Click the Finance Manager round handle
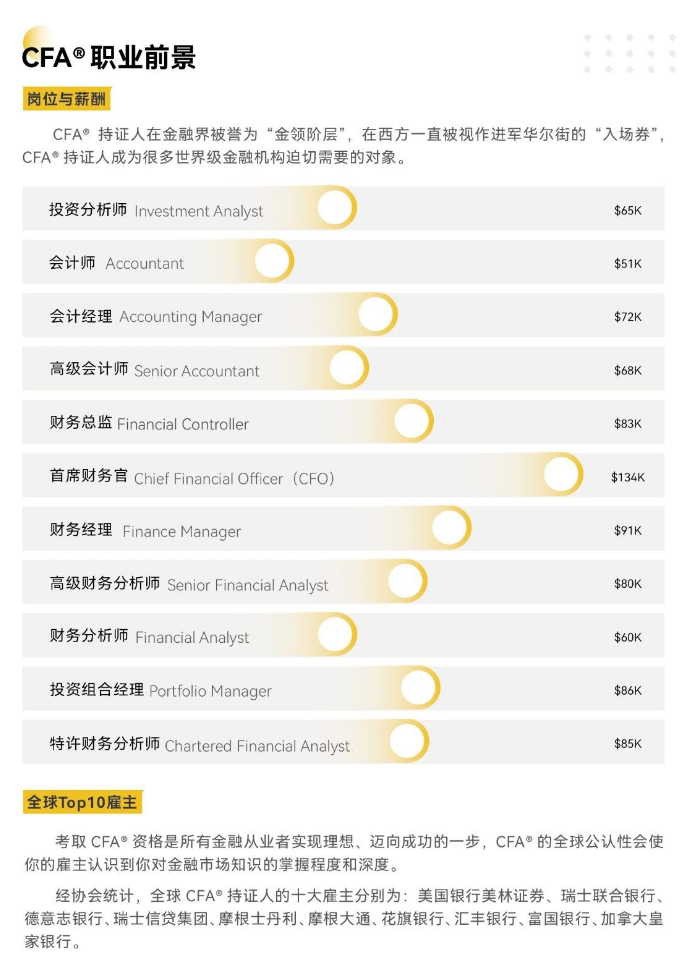Viewport: 687px width, 971px height. point(450,528)
